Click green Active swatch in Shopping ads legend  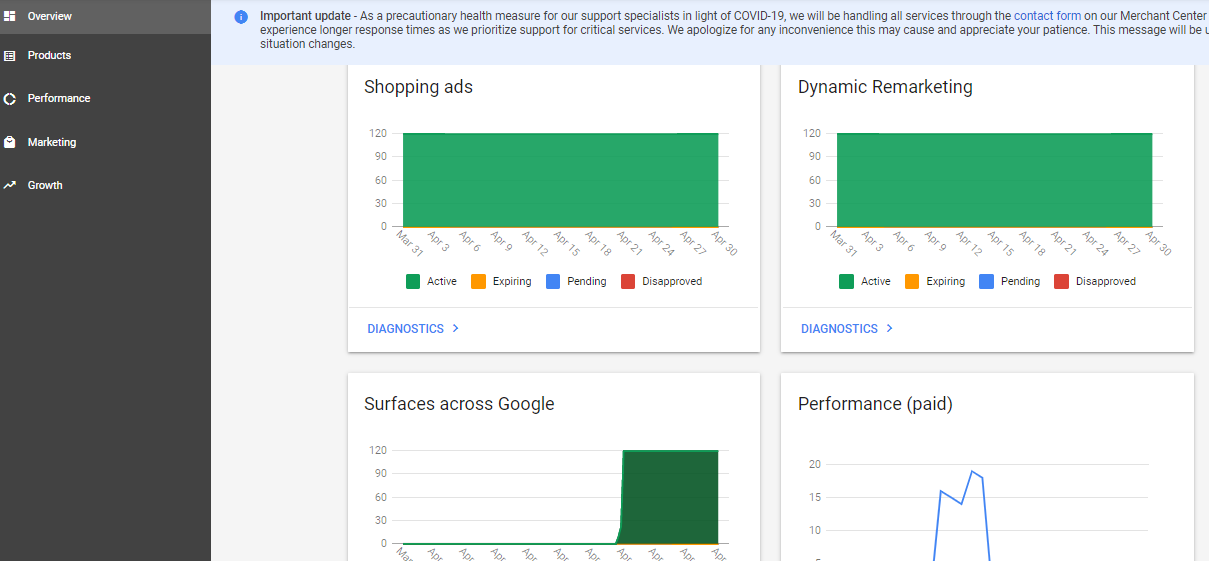[x=413, y=282]
